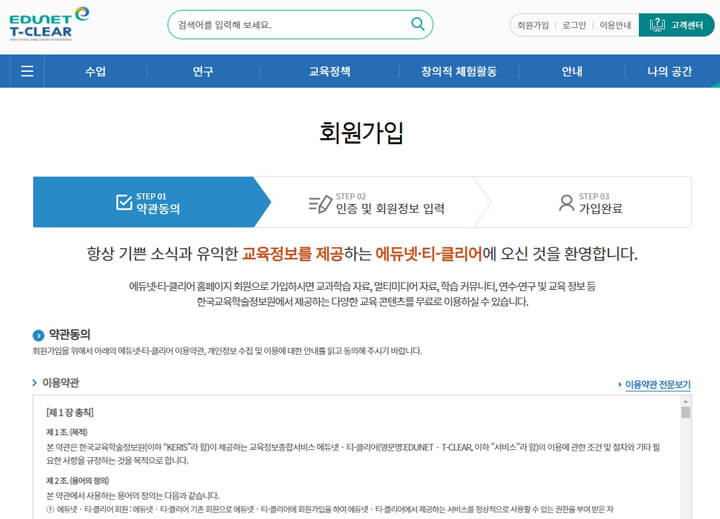720x519 pixels.
Task: Click the 약관동의 checkmark step icon
Action: (124, 202)
